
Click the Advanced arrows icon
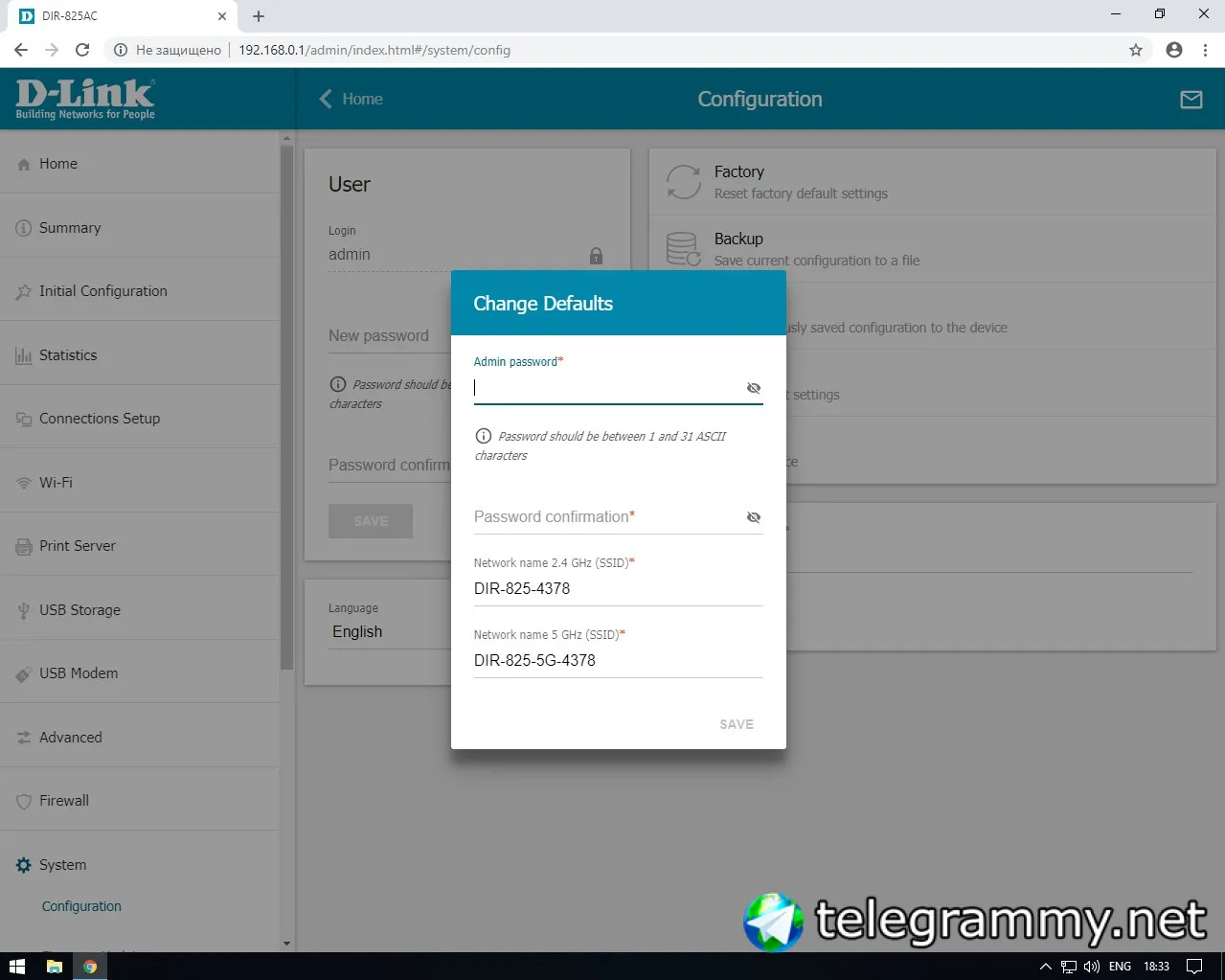click(x=24, y=738)
